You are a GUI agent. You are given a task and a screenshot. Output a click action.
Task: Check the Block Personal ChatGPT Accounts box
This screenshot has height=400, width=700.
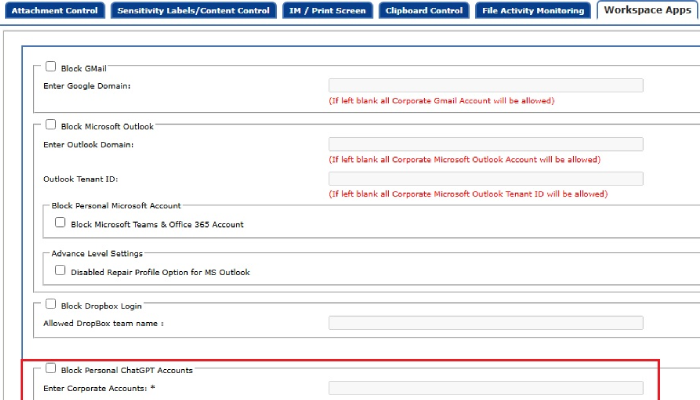click(51, 368)
